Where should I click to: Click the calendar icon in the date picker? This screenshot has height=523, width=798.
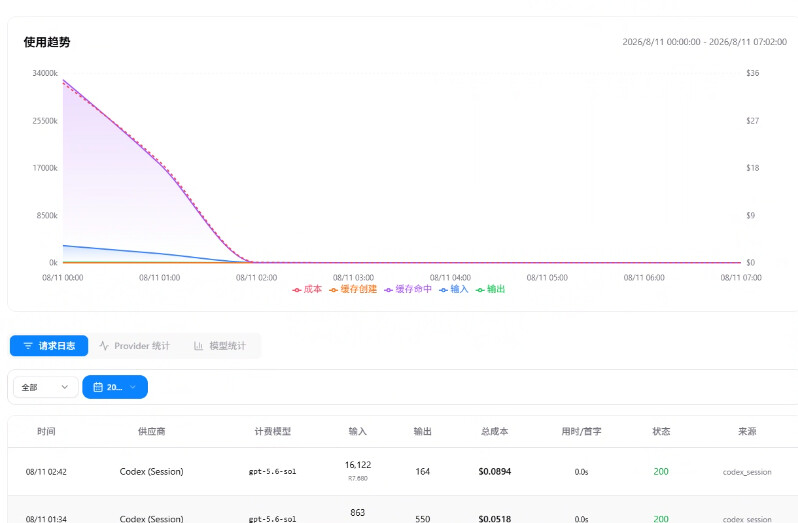coord(98,387)
